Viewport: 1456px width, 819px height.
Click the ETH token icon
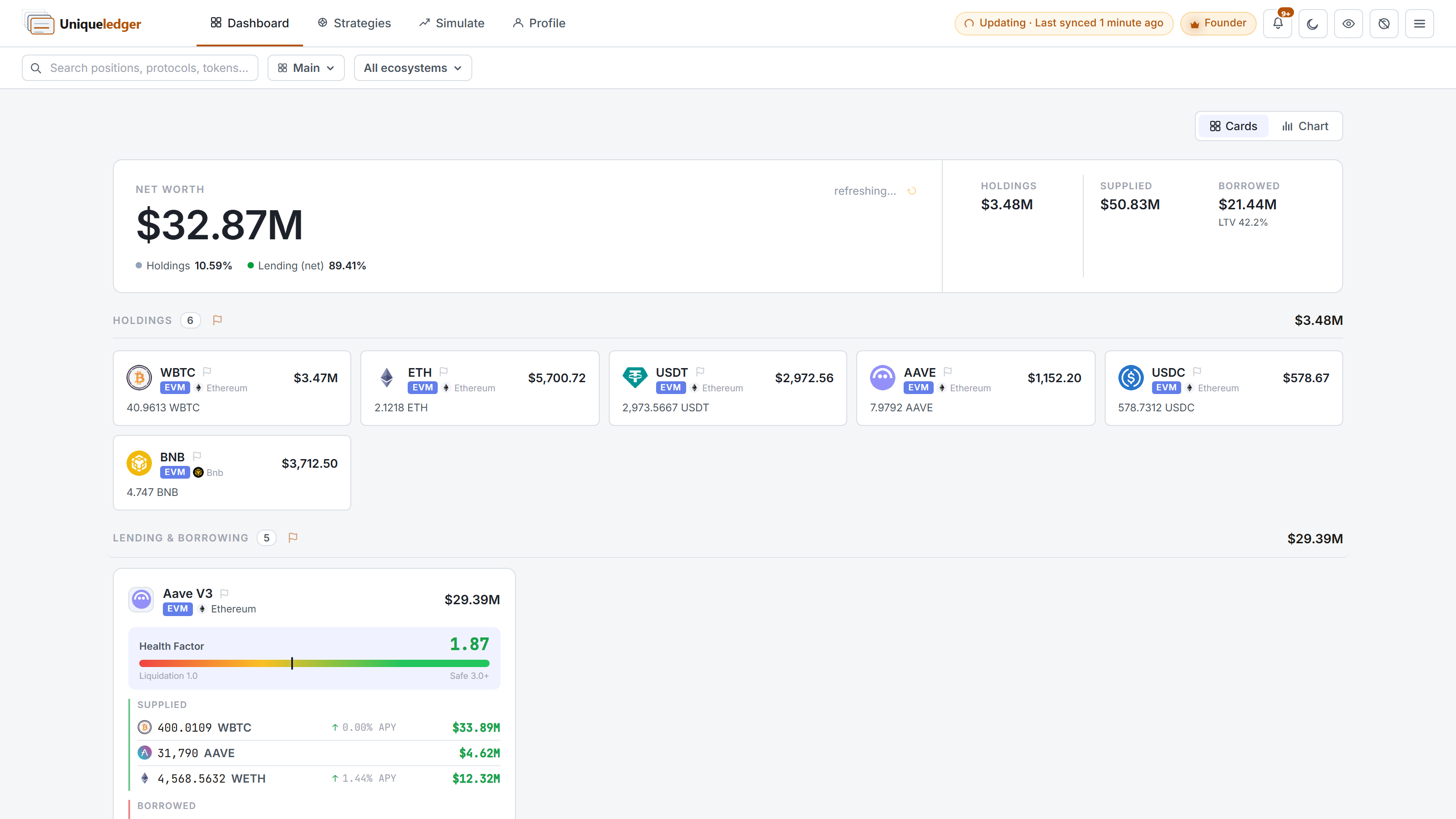387,378
